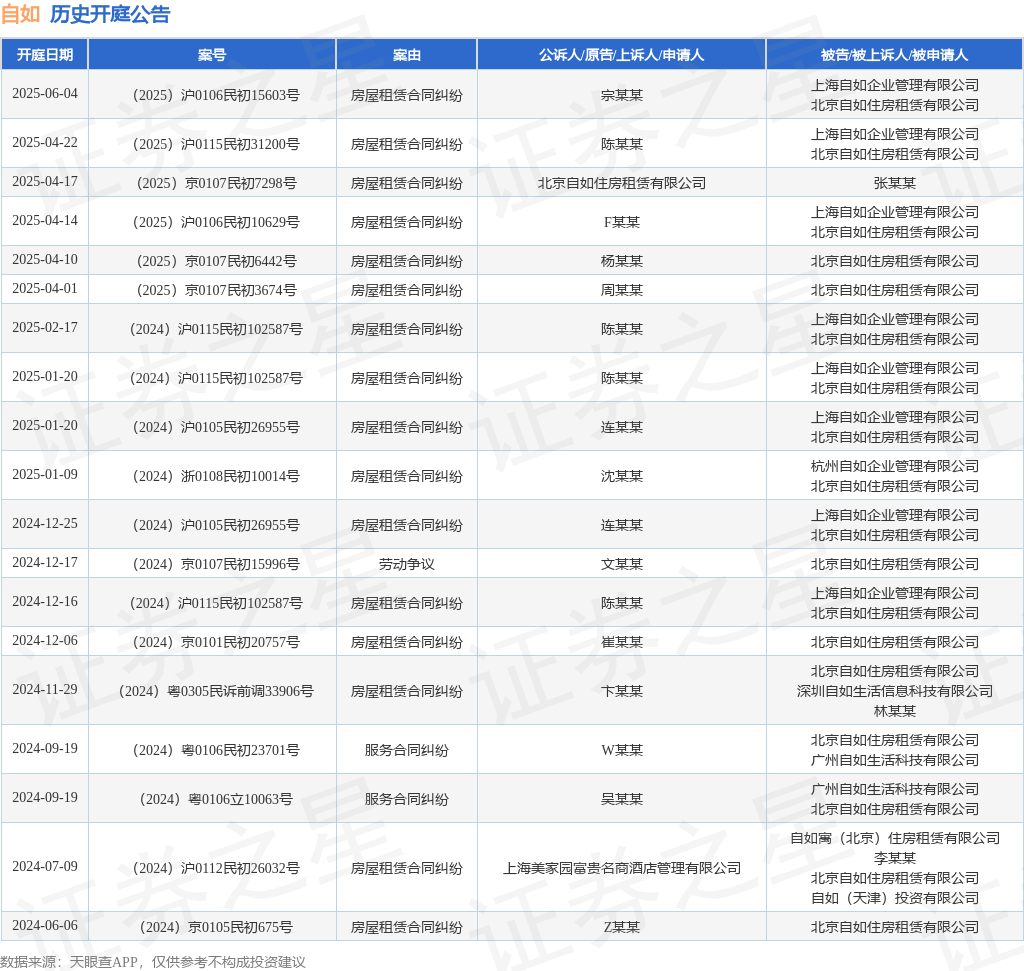Click plaintiff 北京自如住房租赁有限公司 in 2025-04-17 row
This screenshot has height=971, width=1024.
pos(622,183)
